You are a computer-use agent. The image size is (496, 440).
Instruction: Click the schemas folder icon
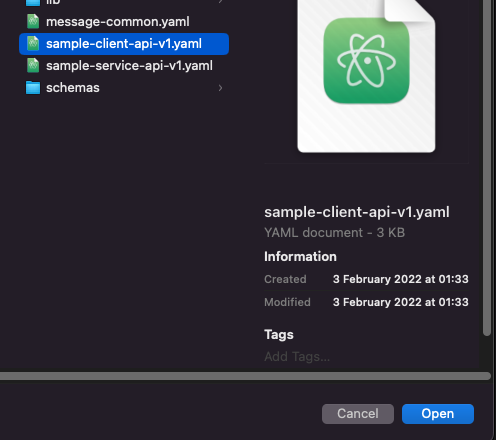click(x=33, y=88)
